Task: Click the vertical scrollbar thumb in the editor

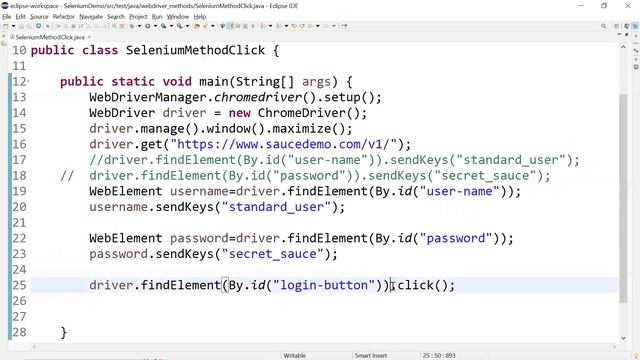Action: (623, 198)
